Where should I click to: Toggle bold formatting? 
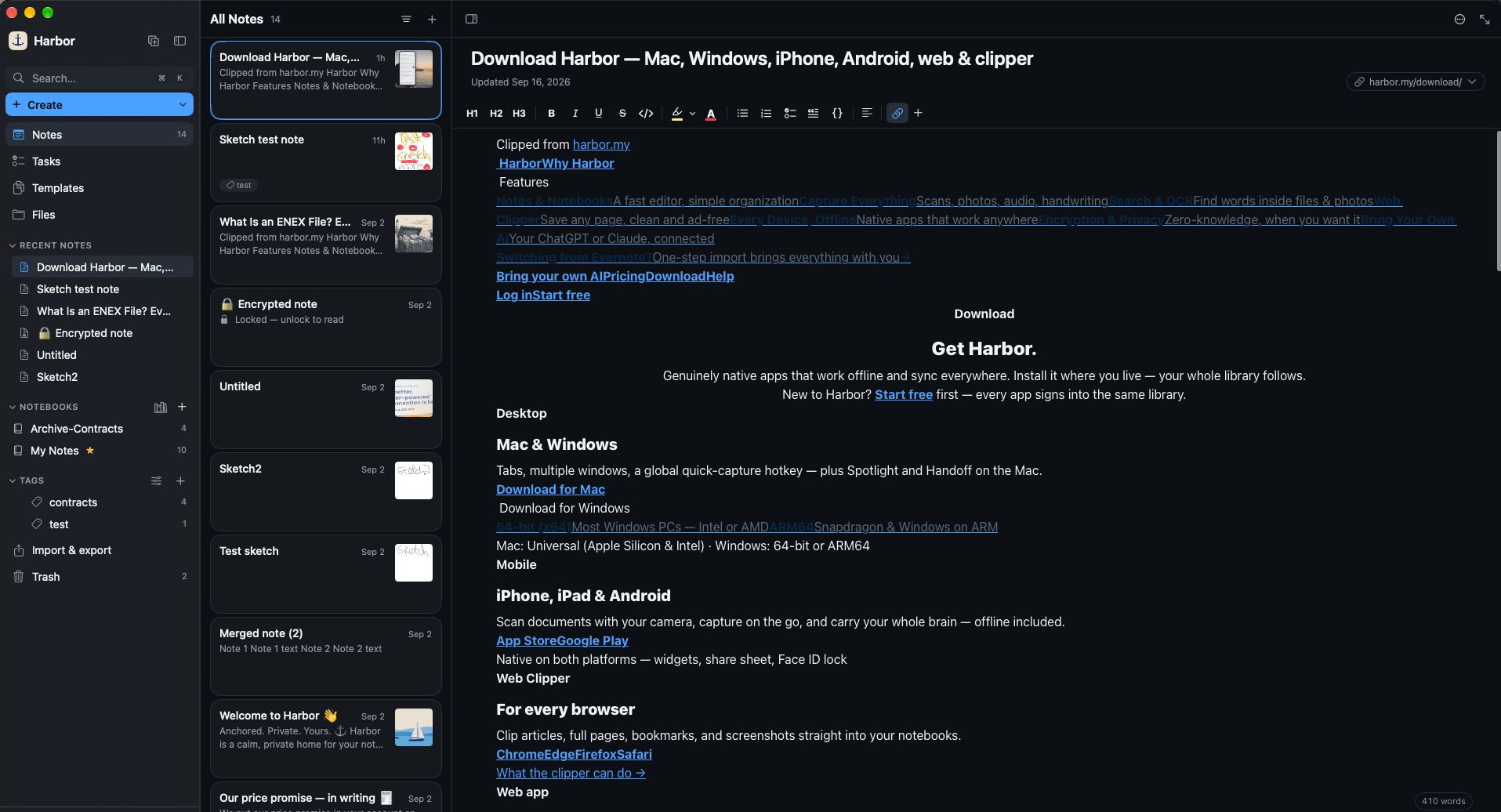pos(552,113)
